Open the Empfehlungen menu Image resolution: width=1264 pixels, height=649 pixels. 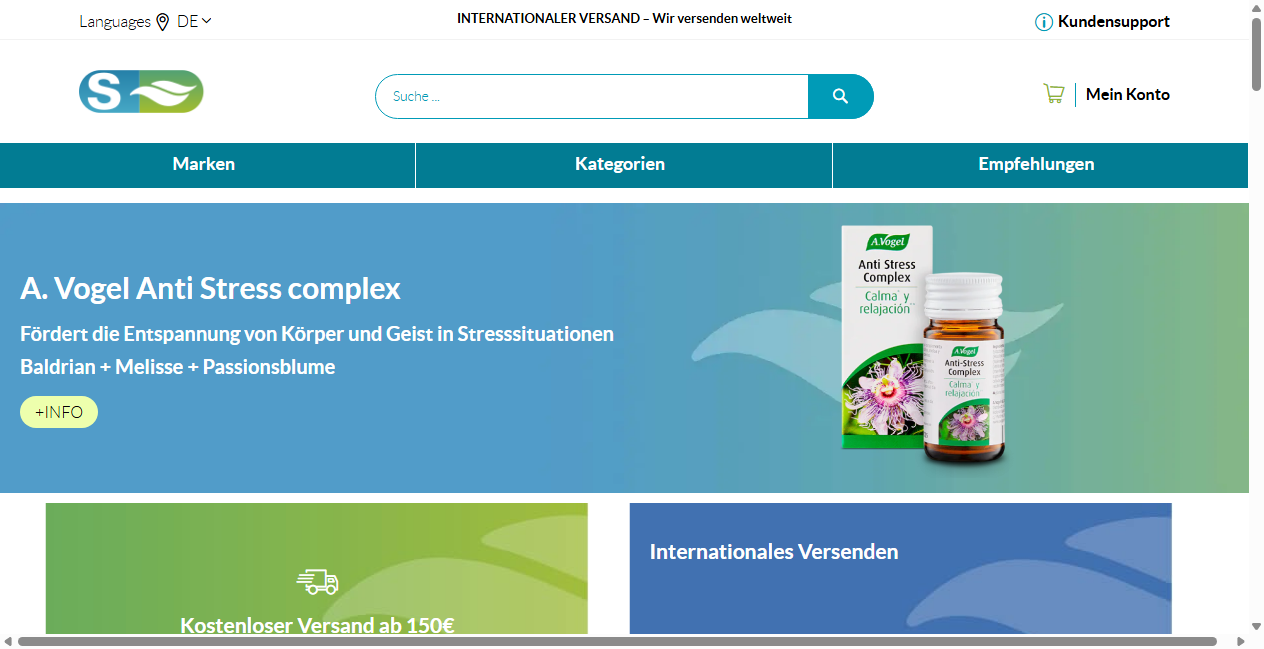tap(1036, 164)
